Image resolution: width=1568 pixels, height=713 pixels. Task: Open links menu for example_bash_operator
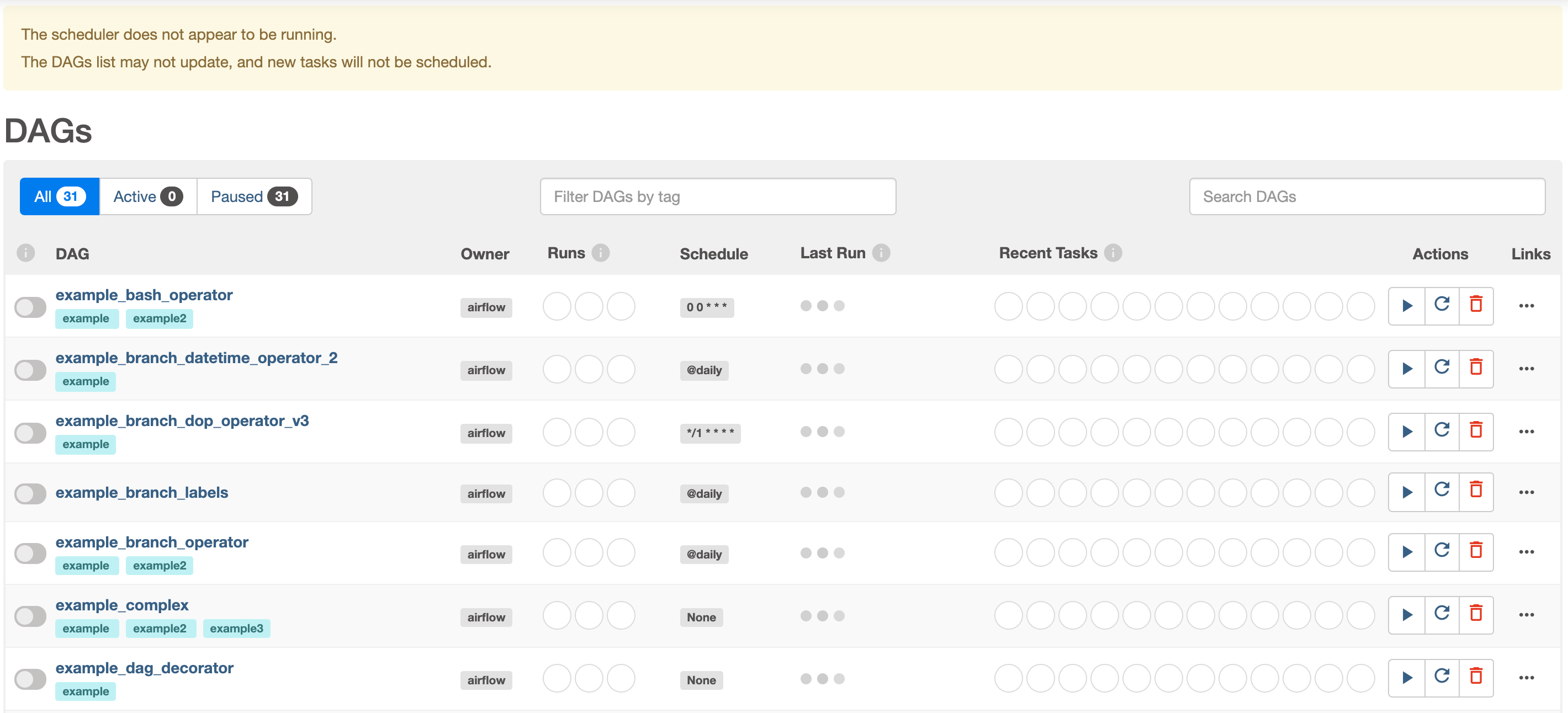[x=1526, y=306]
